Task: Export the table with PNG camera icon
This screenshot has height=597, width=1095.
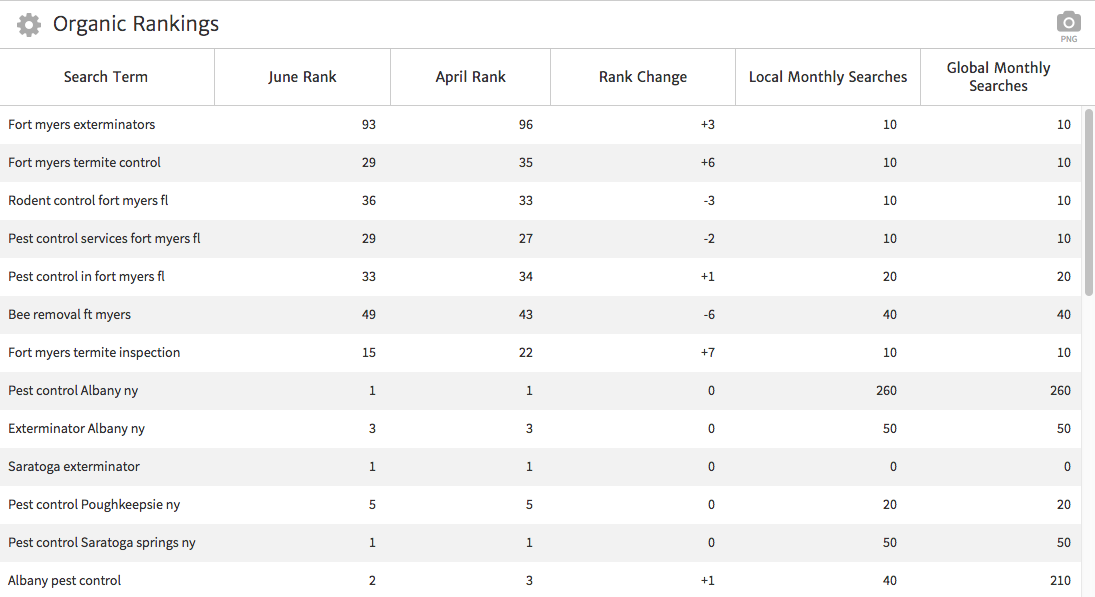Action: (1069, 25)
